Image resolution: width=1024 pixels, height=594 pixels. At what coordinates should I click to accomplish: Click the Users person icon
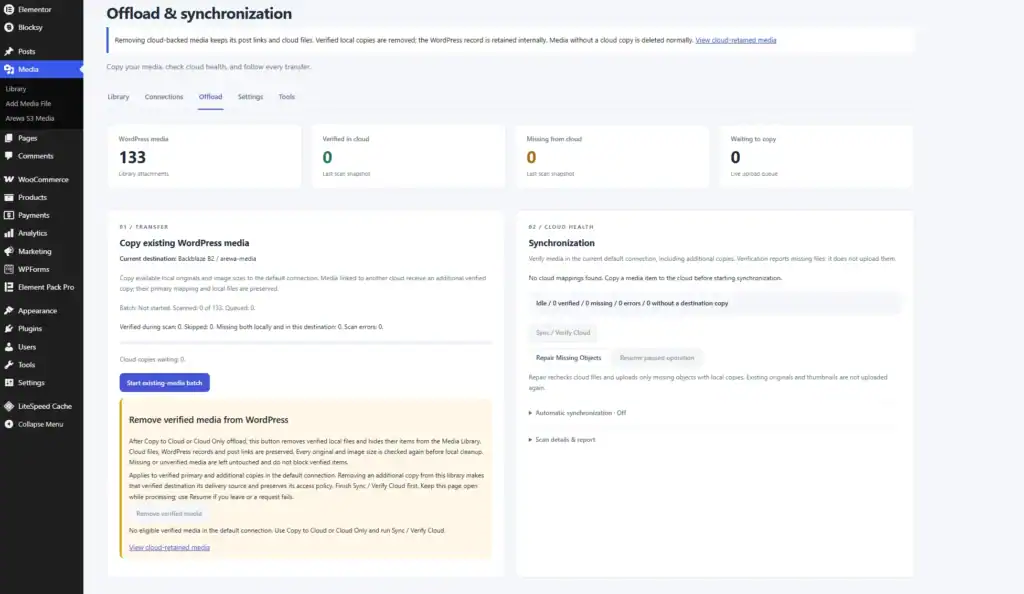pos(8,347)
